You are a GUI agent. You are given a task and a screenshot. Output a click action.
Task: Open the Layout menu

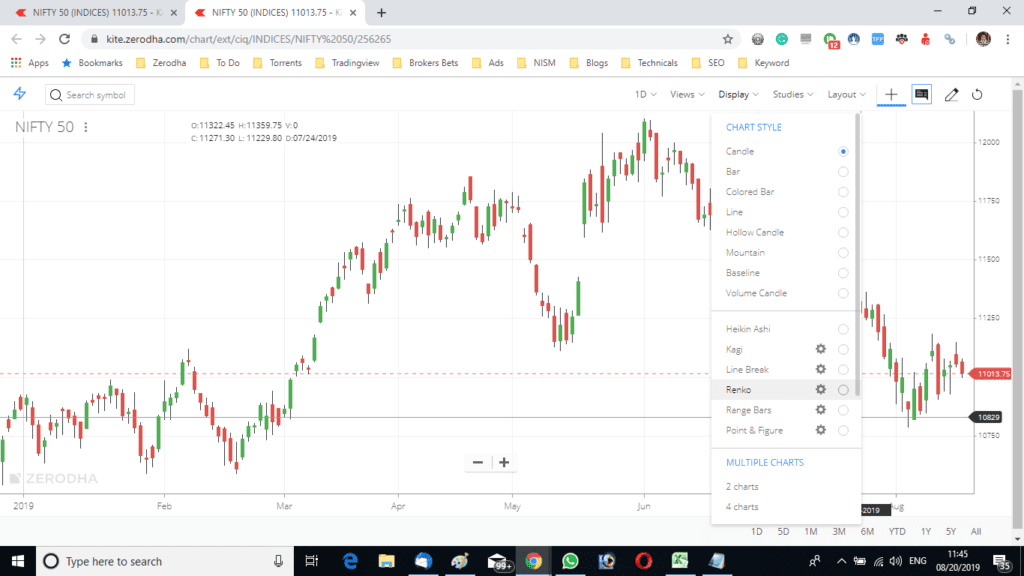tap(845, 94)
